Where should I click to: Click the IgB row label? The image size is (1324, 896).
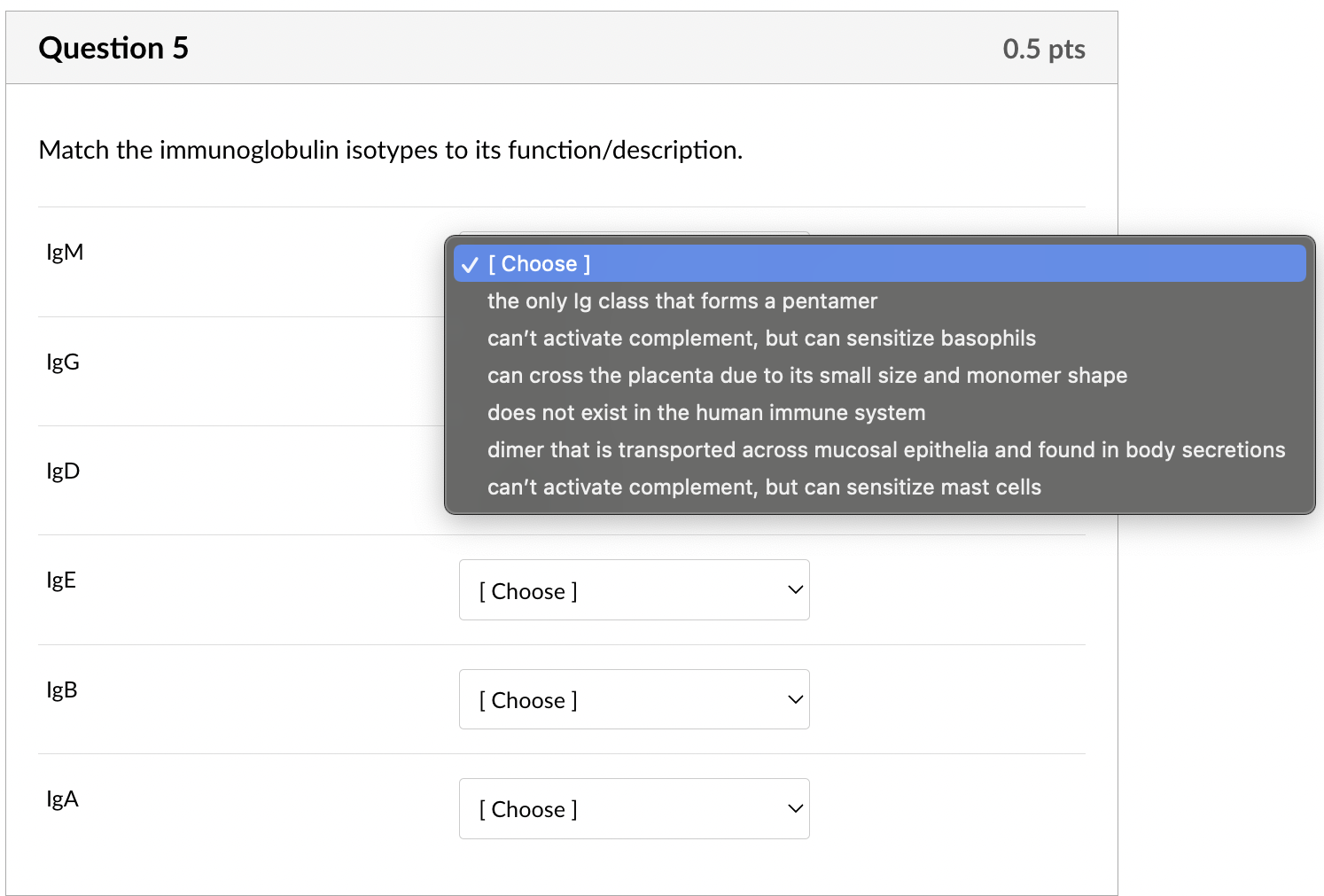pyautogui.click(x=62, y=690)
